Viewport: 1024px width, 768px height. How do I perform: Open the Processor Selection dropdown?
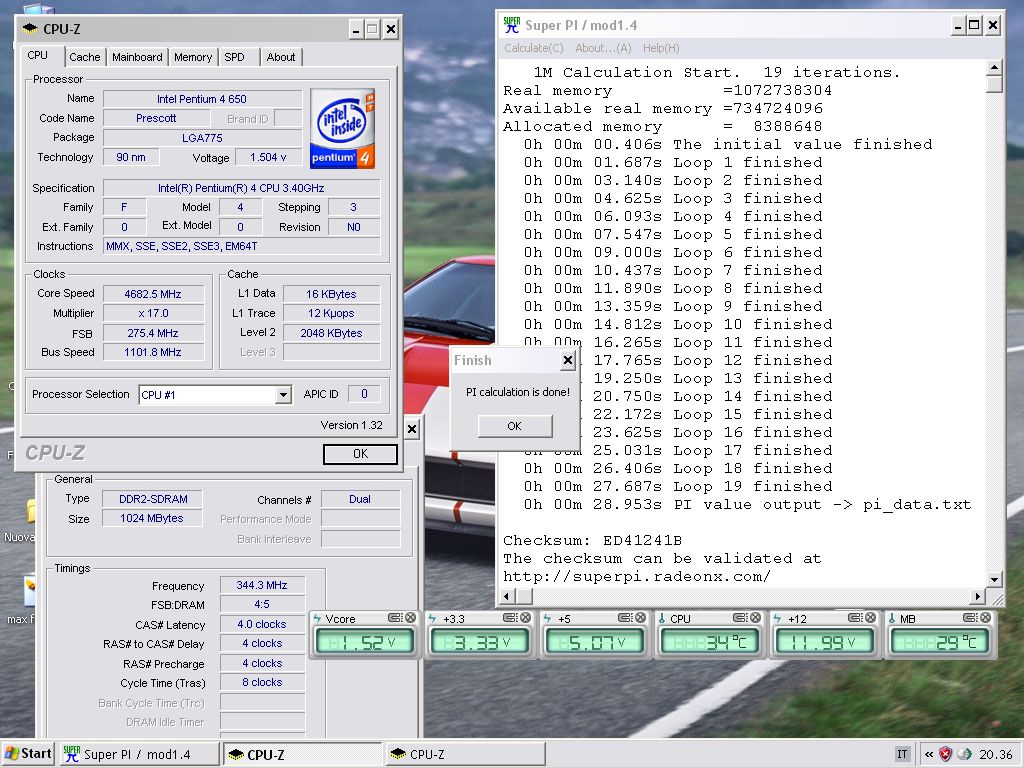283,394
